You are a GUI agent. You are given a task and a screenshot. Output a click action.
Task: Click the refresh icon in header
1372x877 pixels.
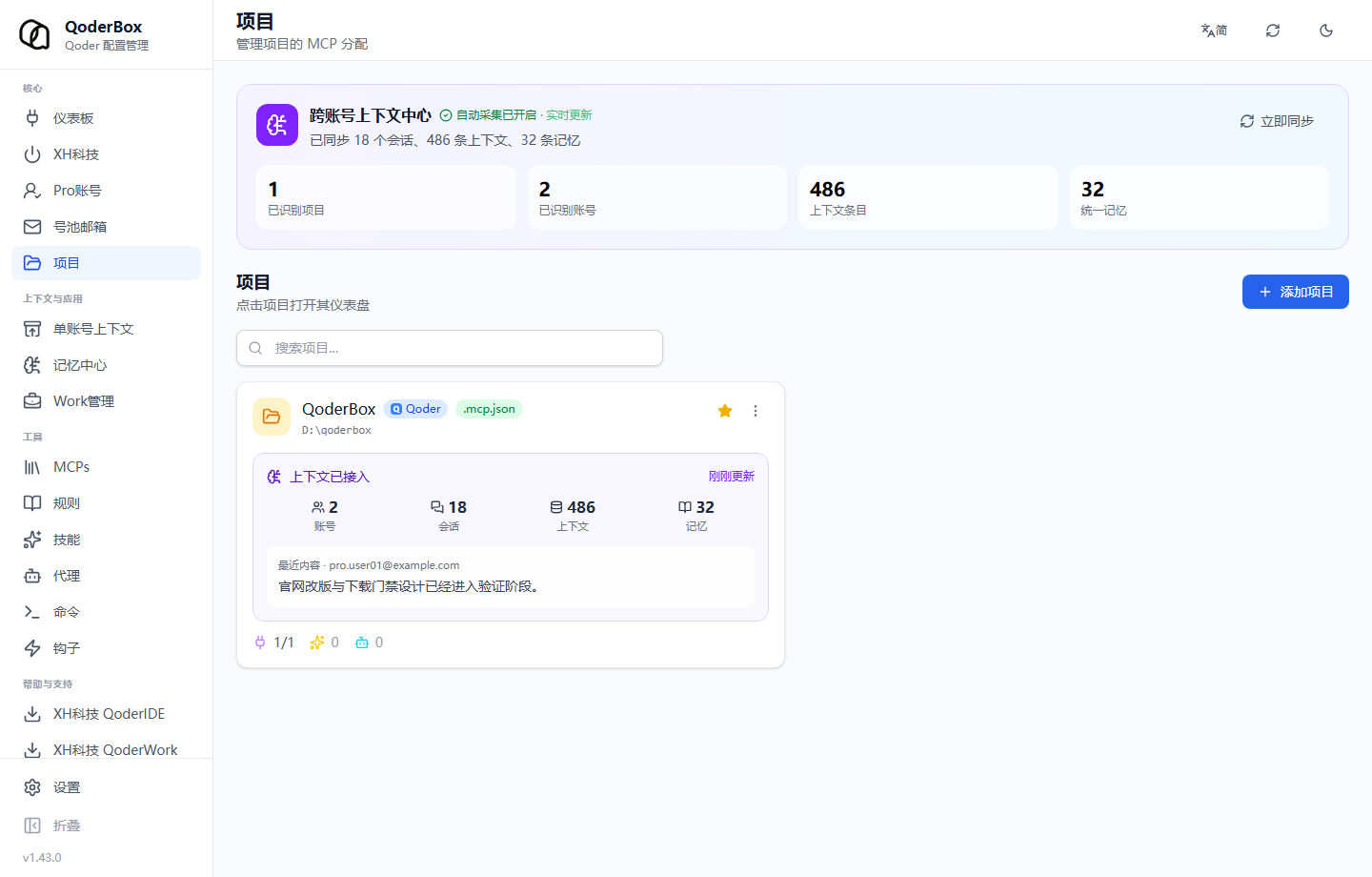(1273, 31)
